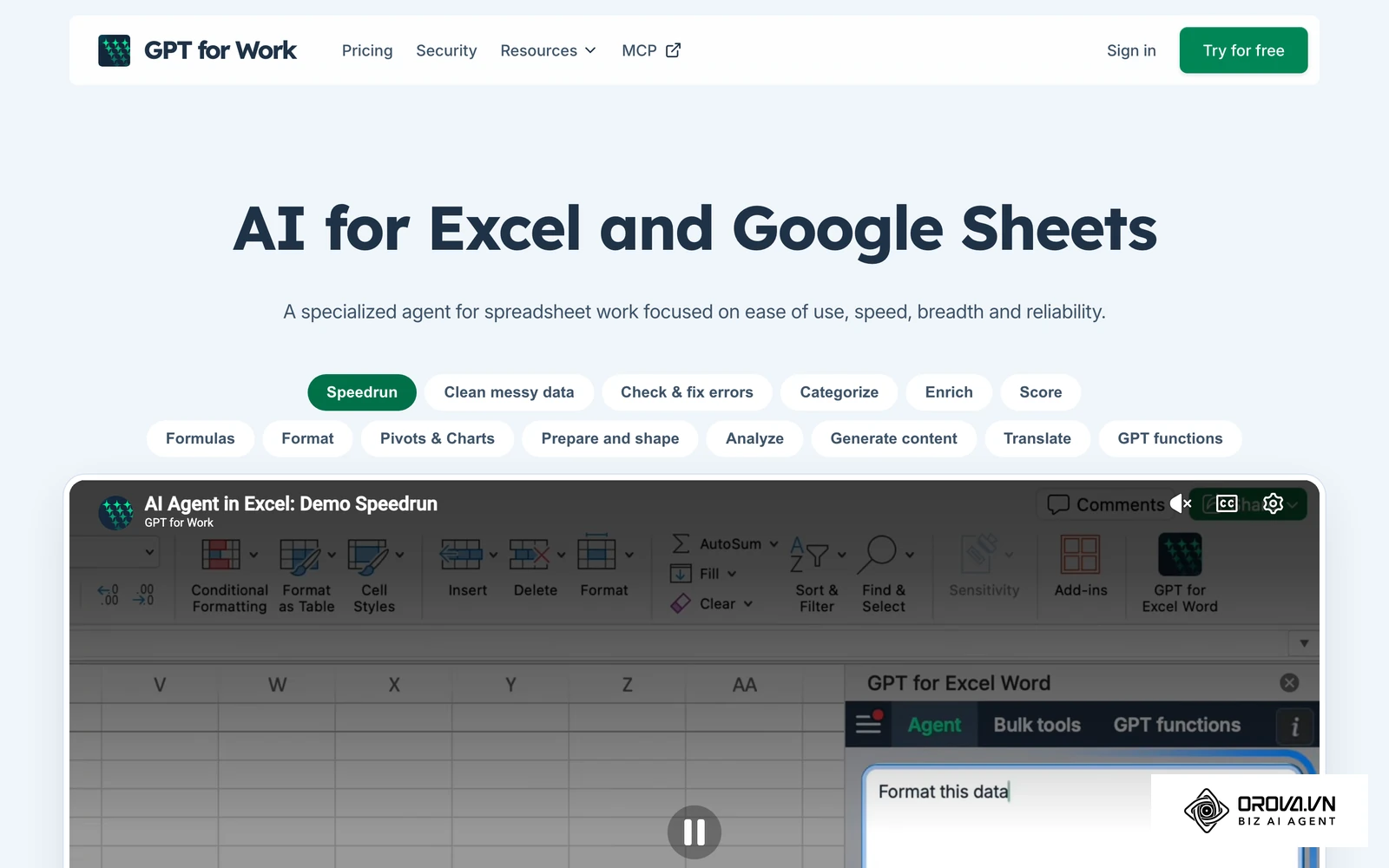Select the Agent tab
Screen dimensions: 1389x868
click(934, 725)
